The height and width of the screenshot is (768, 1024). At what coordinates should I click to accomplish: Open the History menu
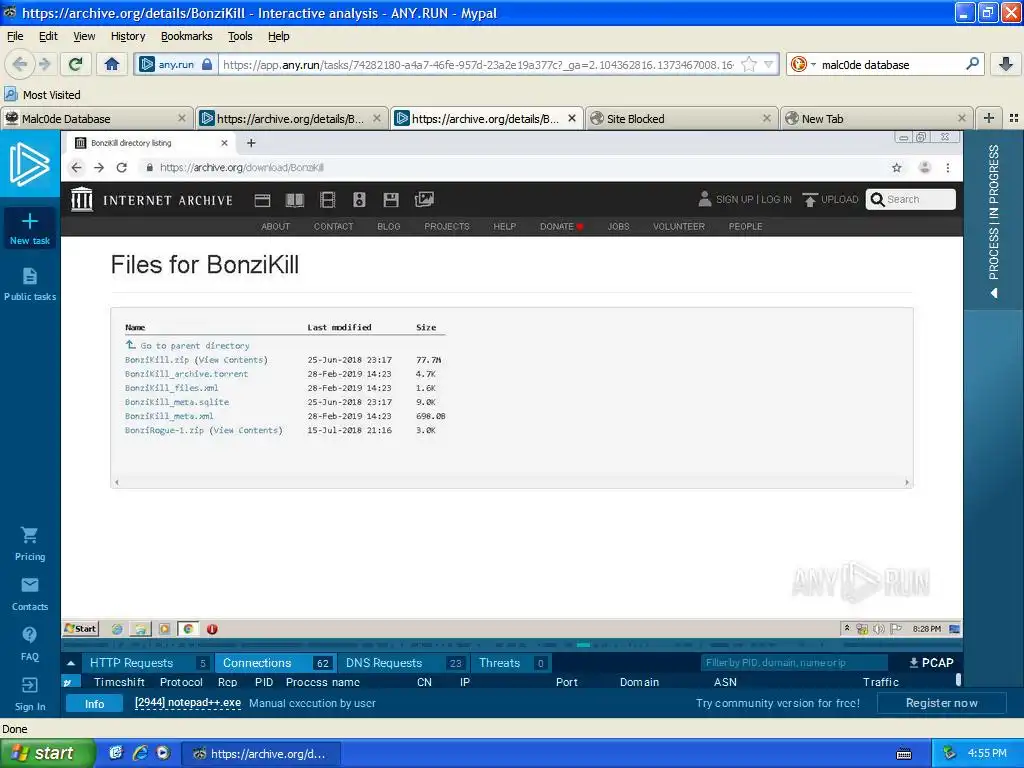(128, 36)
